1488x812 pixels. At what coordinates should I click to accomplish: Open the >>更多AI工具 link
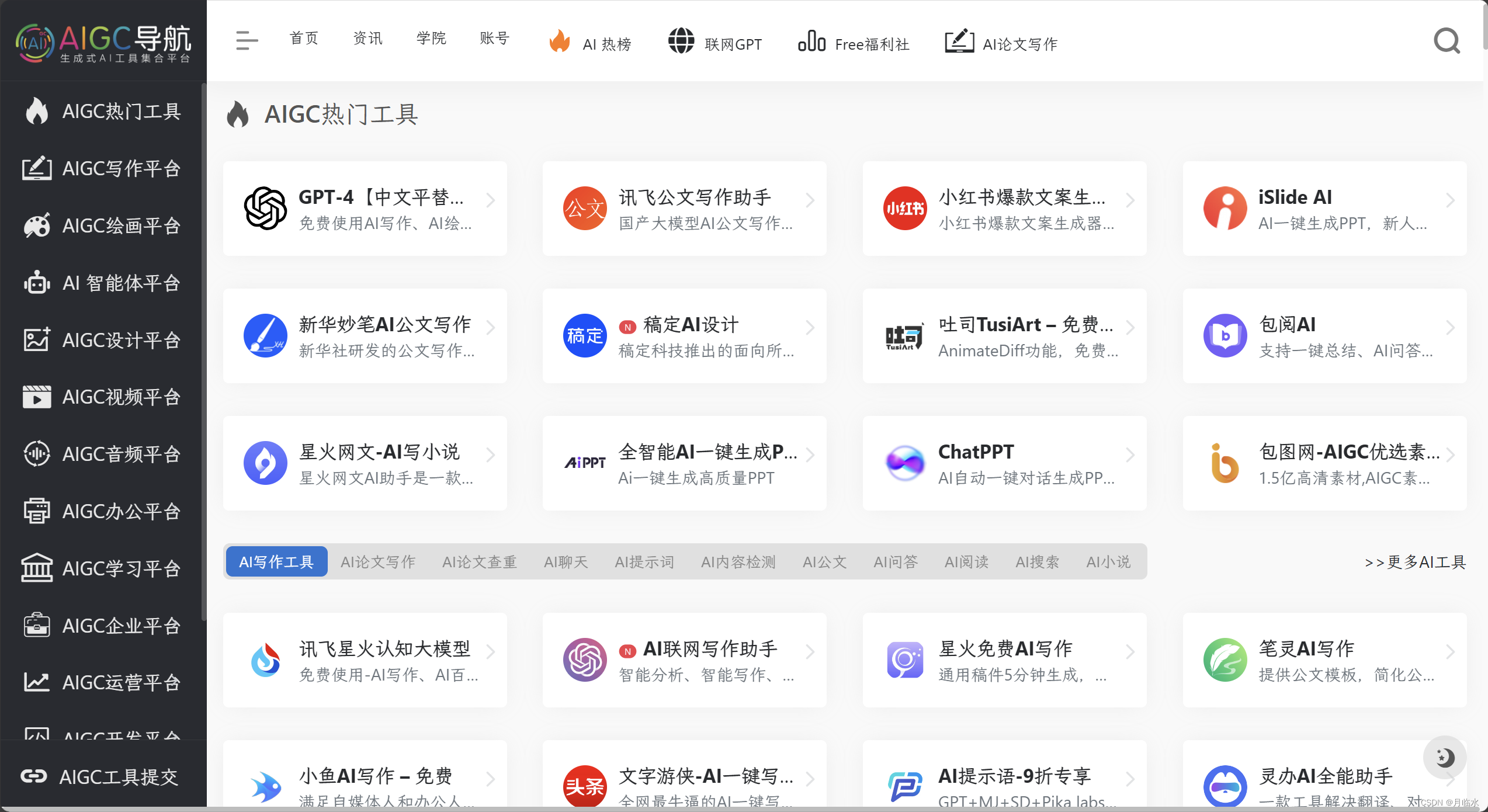(x=1415, y=562)
